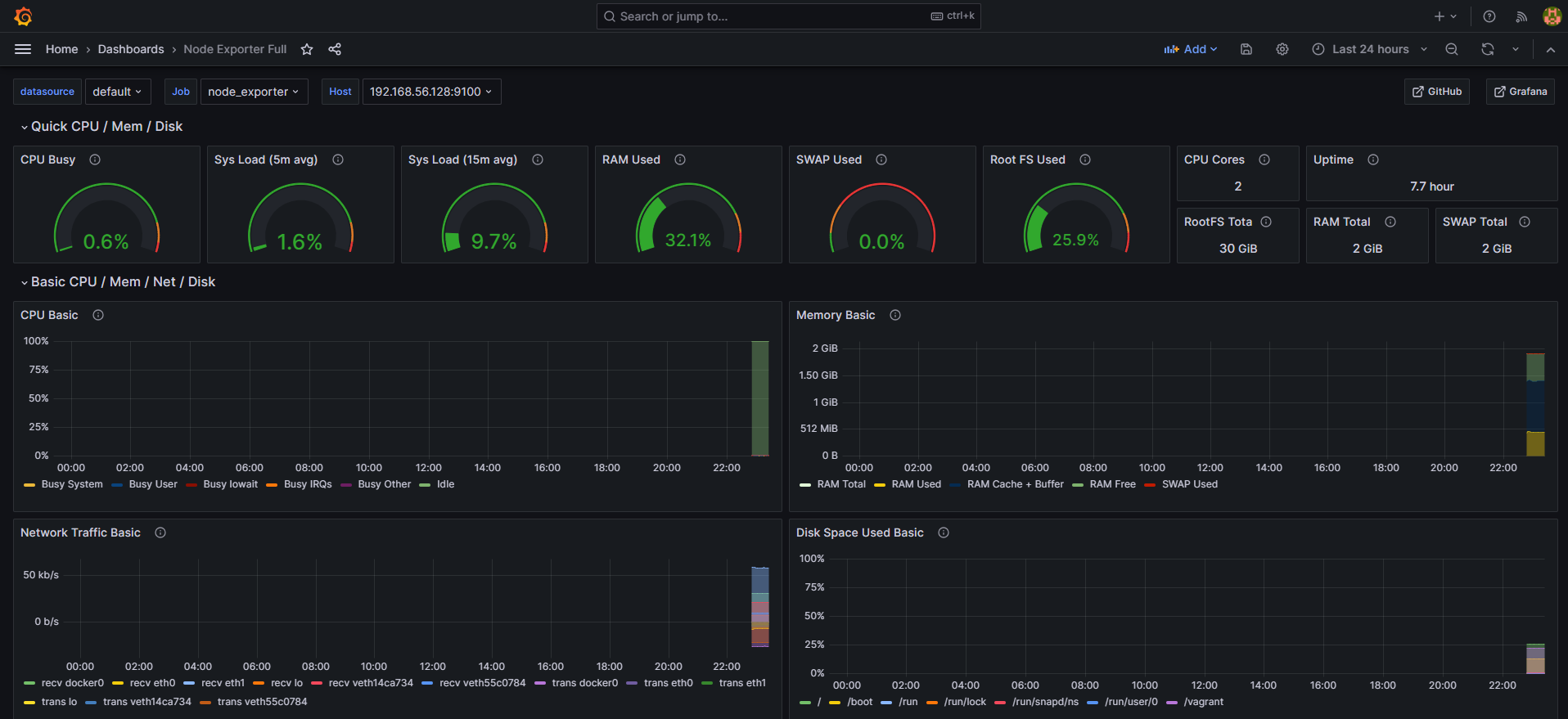
Task: Open Last 24 hours time picker
Action: click(x=1370, y=49)
